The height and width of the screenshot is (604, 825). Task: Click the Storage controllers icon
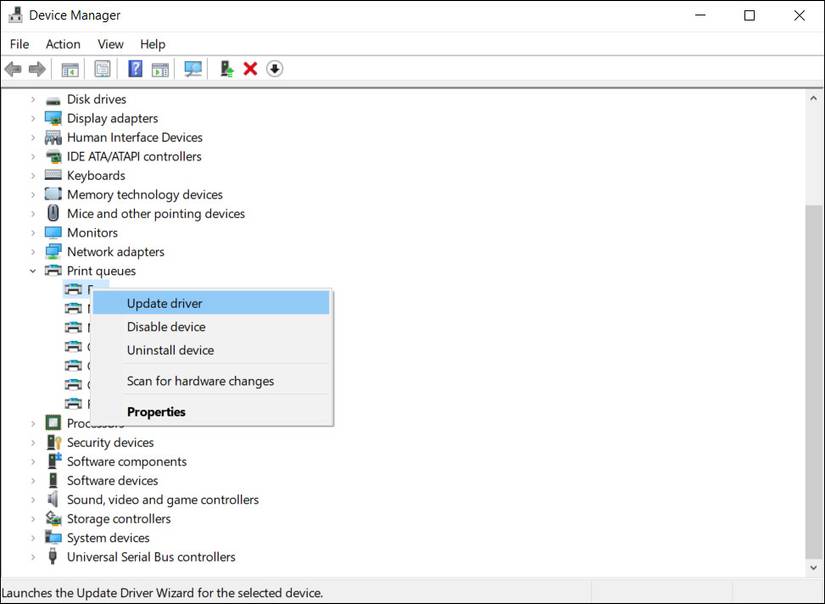pos(53,518)
